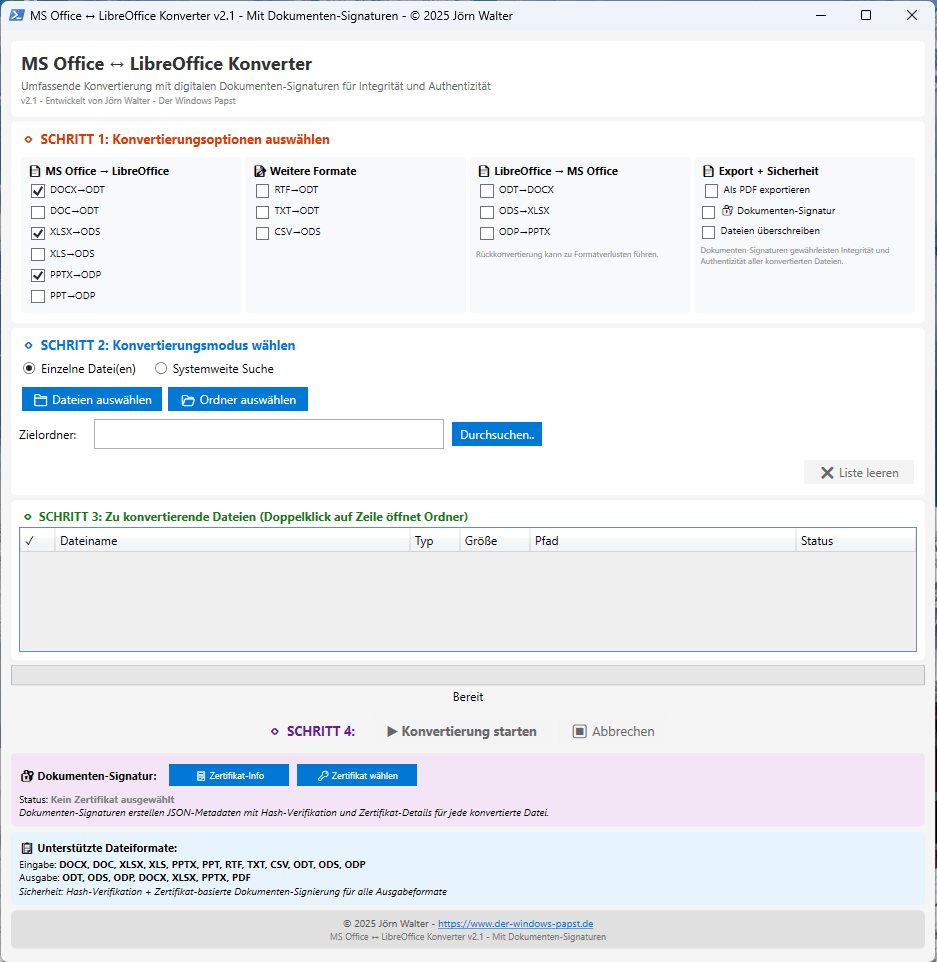Click the "Zertifikat-Info" button

229,774
